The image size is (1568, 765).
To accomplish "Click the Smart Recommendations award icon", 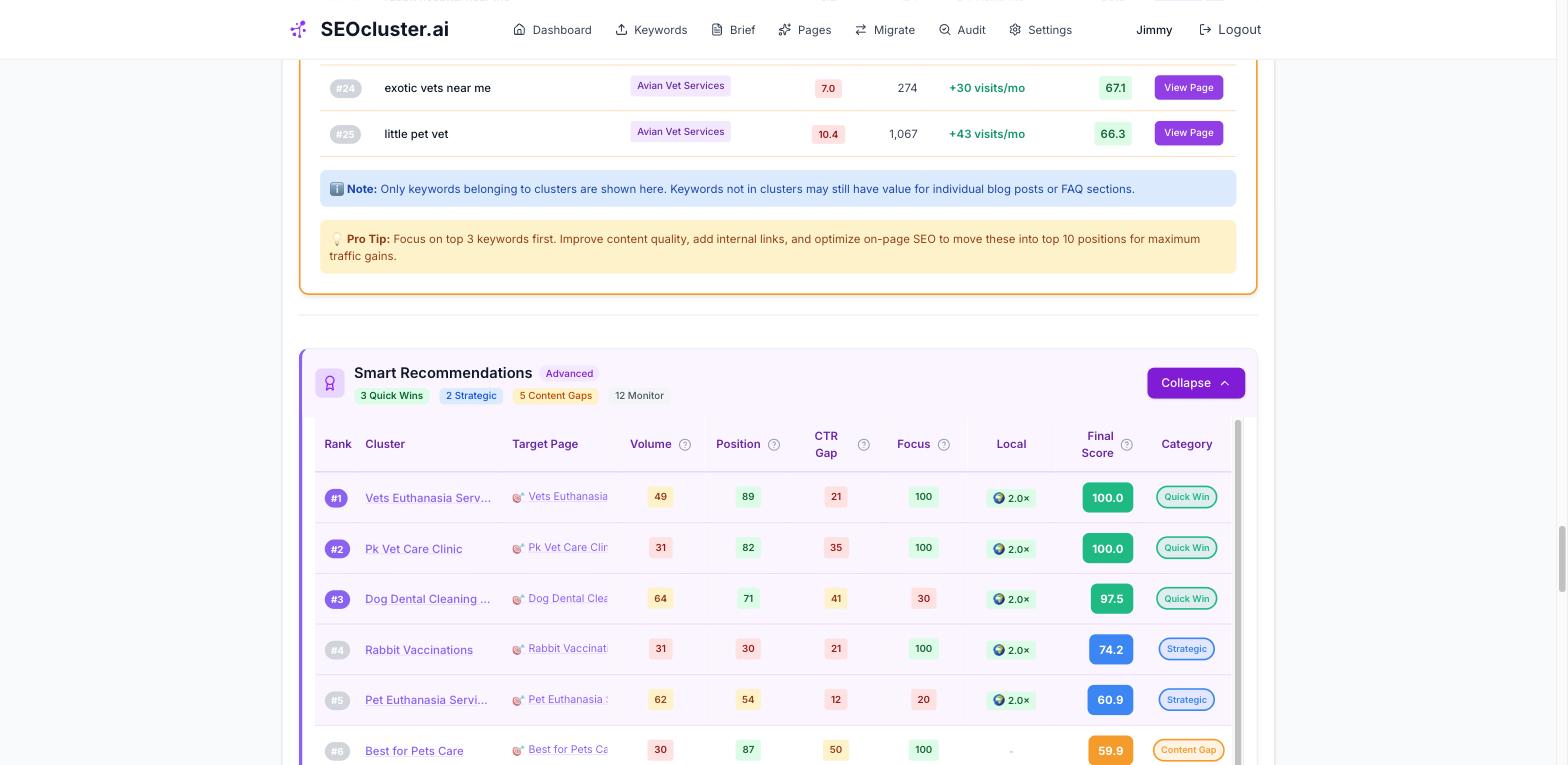I will click(330, 383).
